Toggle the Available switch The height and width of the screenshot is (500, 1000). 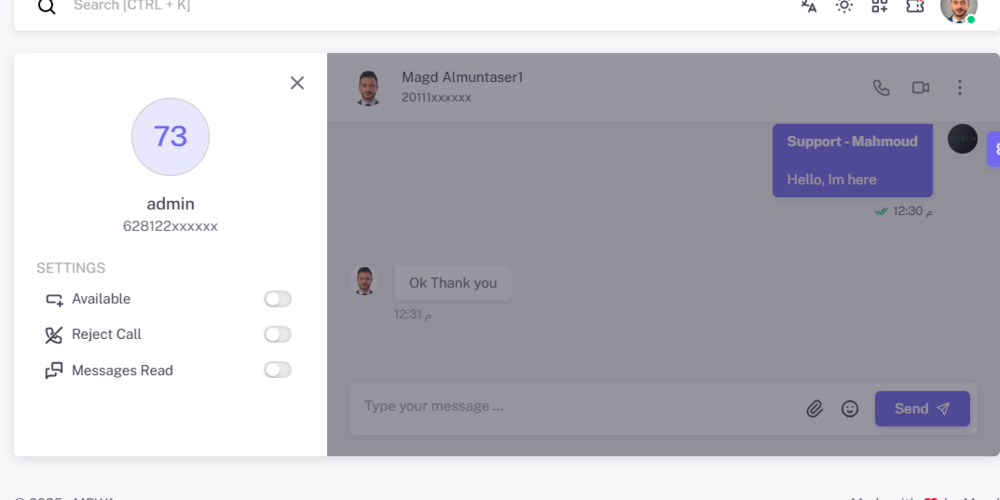coord(277,299)
